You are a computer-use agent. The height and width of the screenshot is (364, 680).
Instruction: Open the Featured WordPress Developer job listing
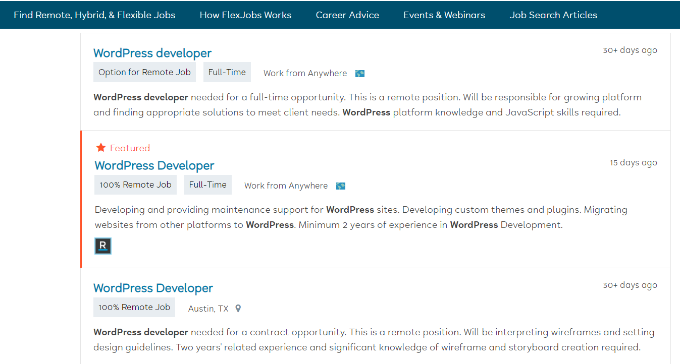pos(154,165)
